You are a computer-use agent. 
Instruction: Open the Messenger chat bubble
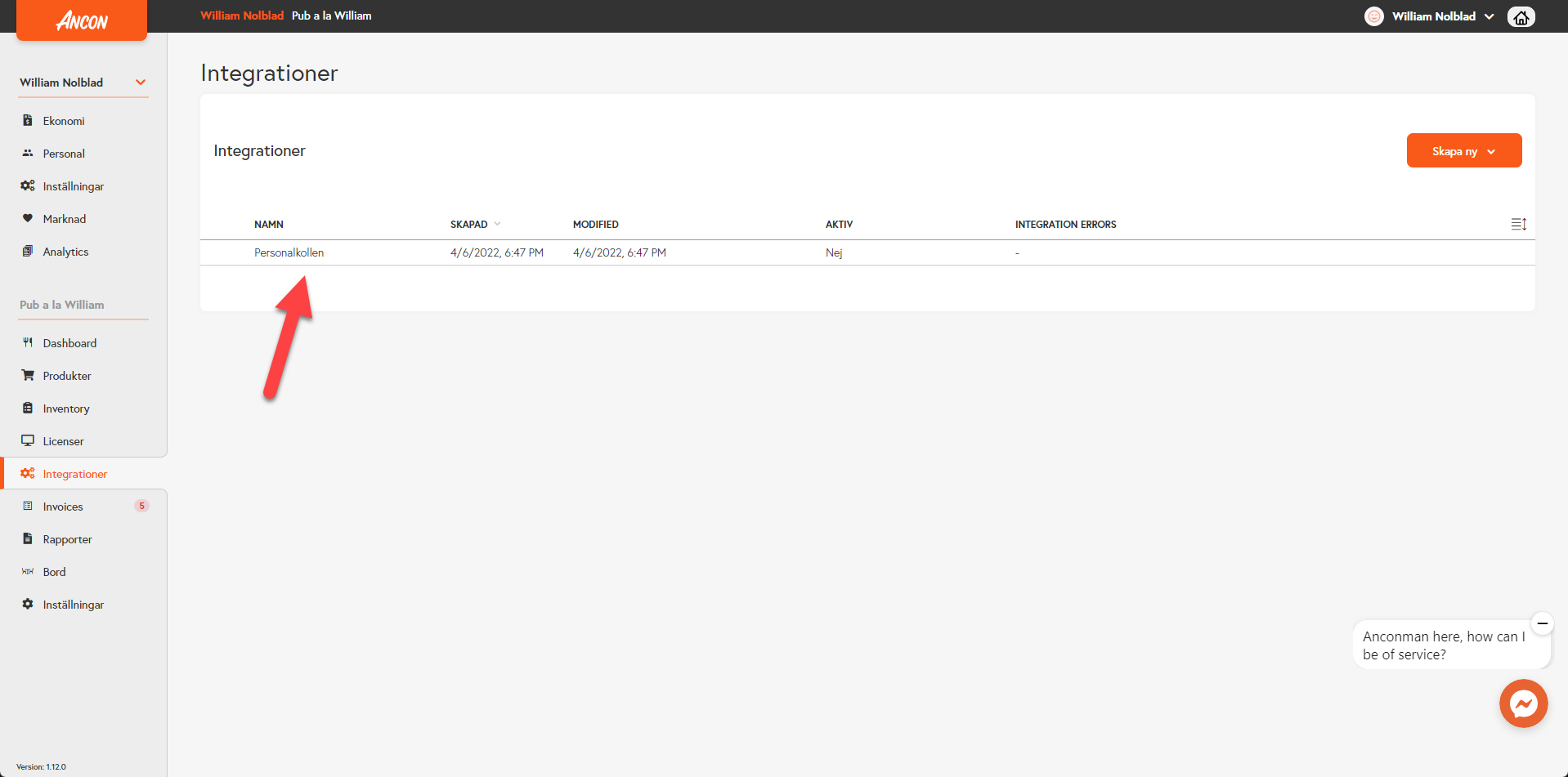(1523, 703)
